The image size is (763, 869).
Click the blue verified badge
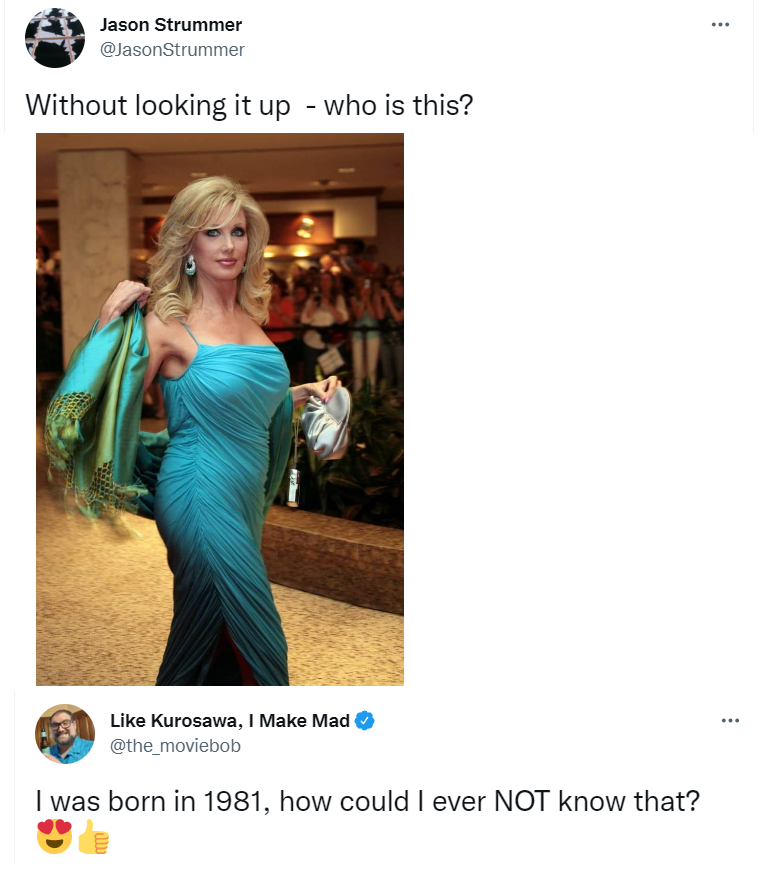pyautogui.click(x=364, y=721)
